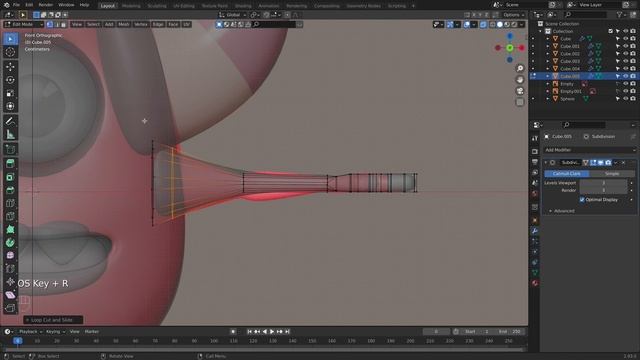This screenshot has height=360, width=640.
Task: Toggle X-Ray display in viewport header
Action: click(483, 24)
